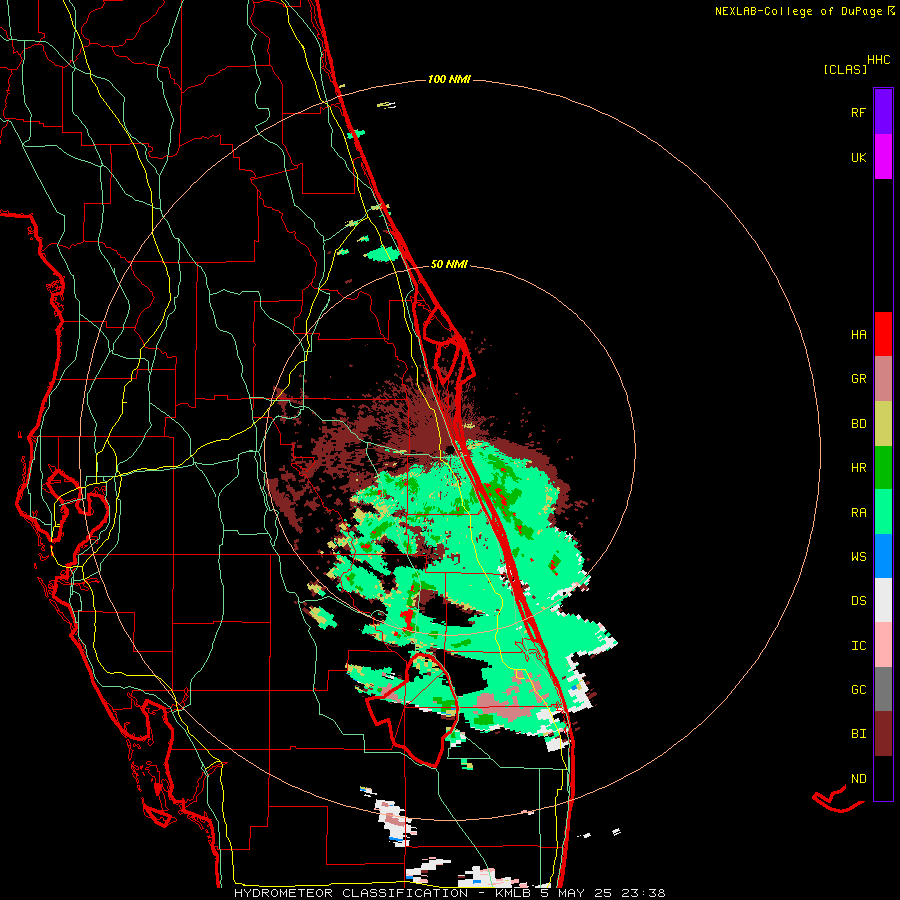Click the GR legend label
This screenshot has height=900, width=900.
[858, 379]
